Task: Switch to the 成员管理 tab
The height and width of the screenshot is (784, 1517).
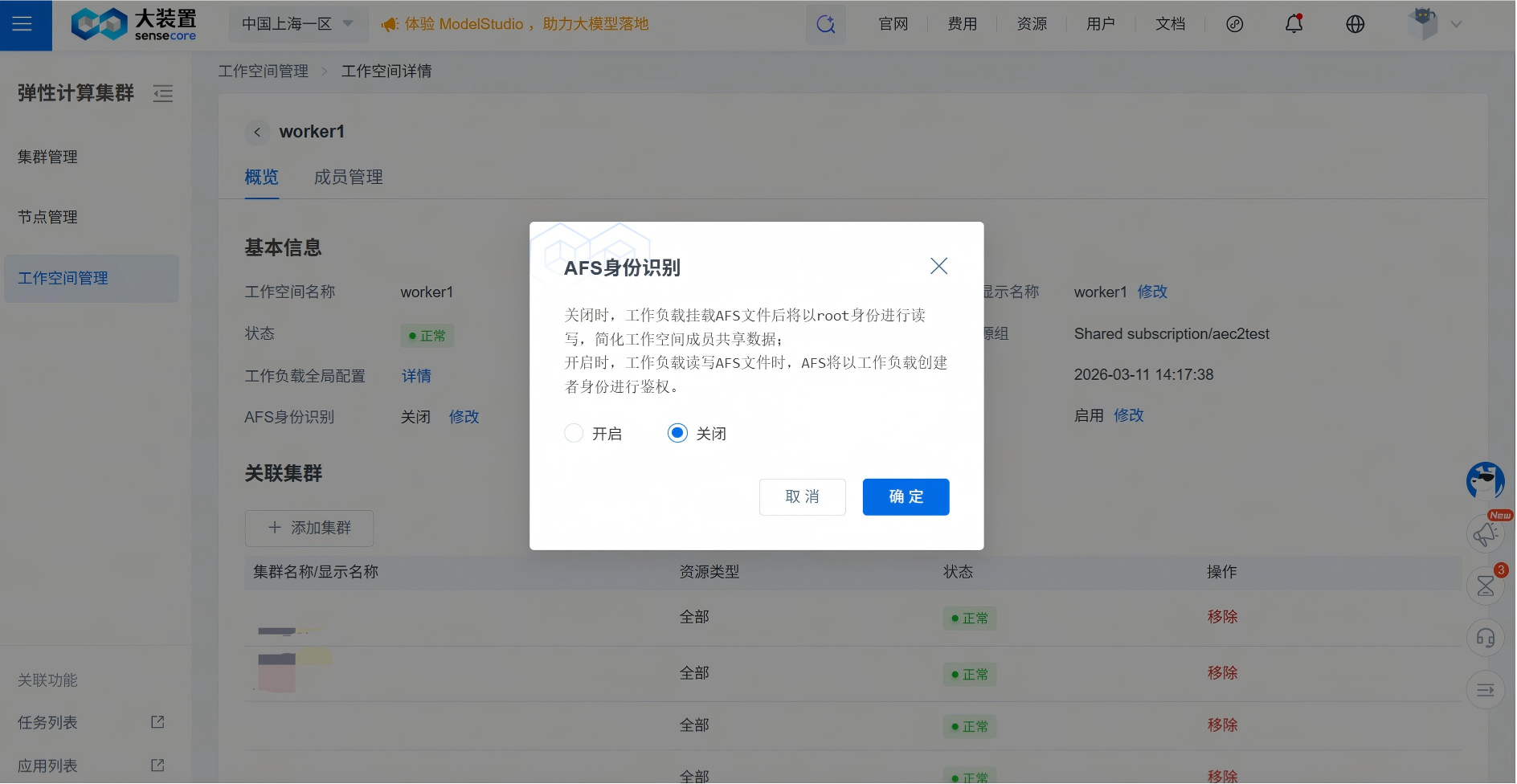Action: click(x=348, y=177)
